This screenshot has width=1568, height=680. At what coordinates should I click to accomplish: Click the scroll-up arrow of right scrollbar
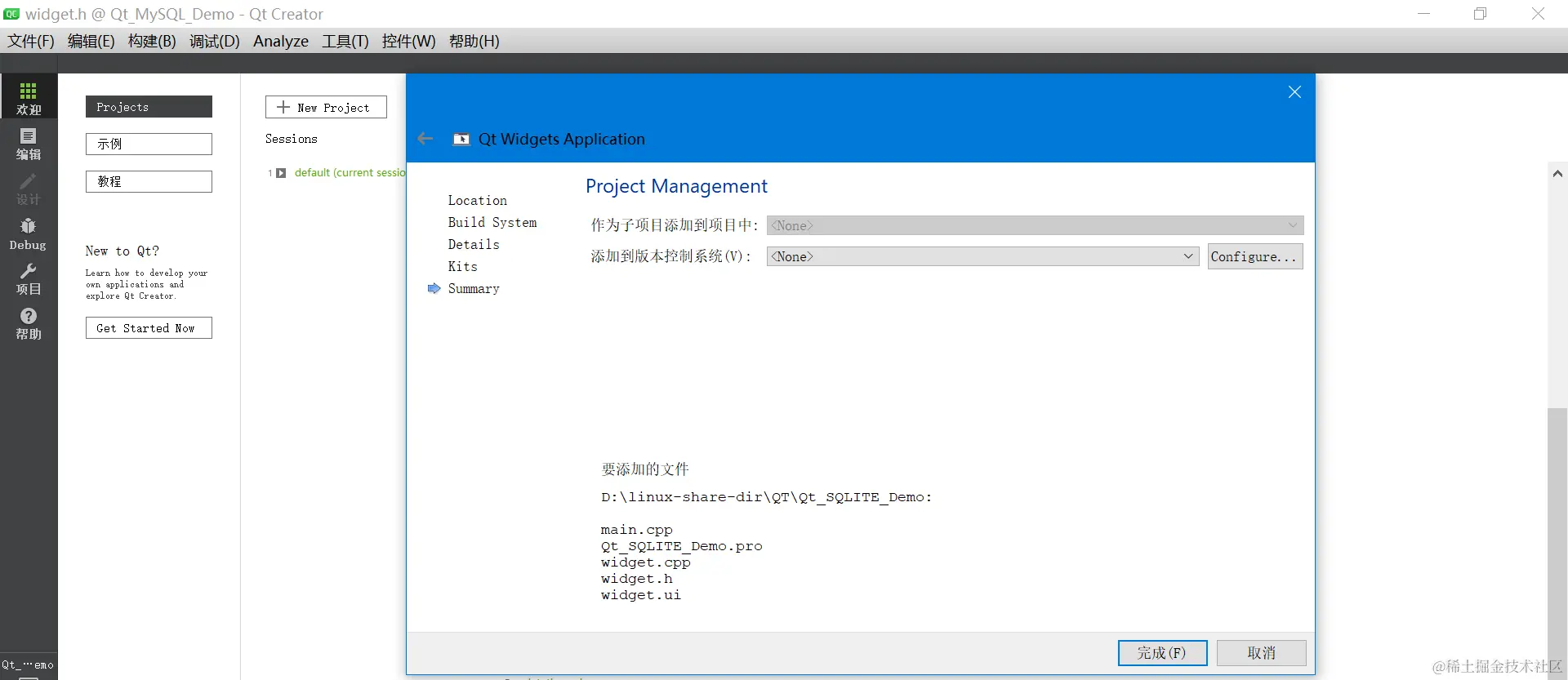(1557, 173)
